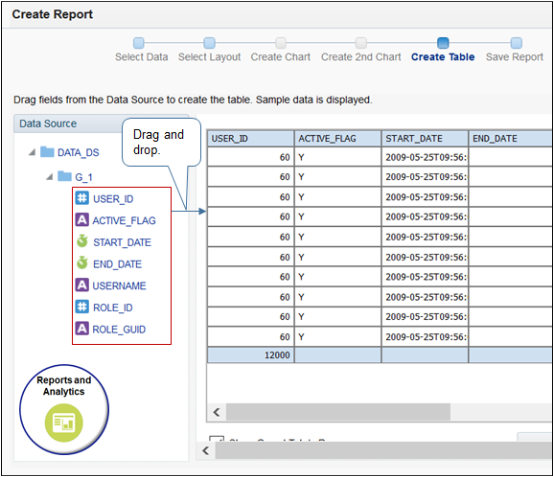Viewport: 554px width, 477px height.
Task: Select the ACTIVE_FLAG field label
Action: [x=124, y=220]
